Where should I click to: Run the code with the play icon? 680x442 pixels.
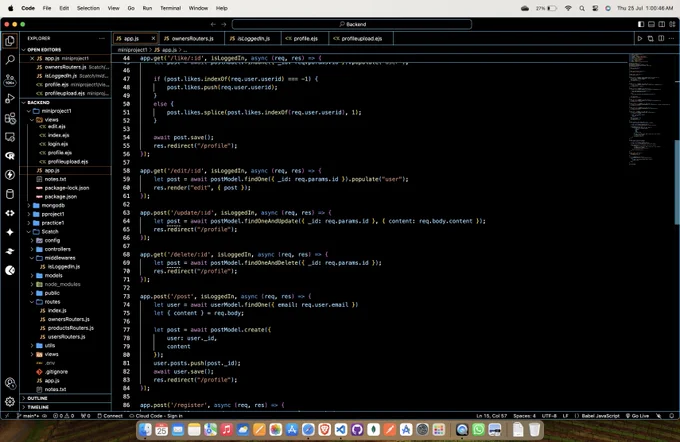tap(640, 39)
